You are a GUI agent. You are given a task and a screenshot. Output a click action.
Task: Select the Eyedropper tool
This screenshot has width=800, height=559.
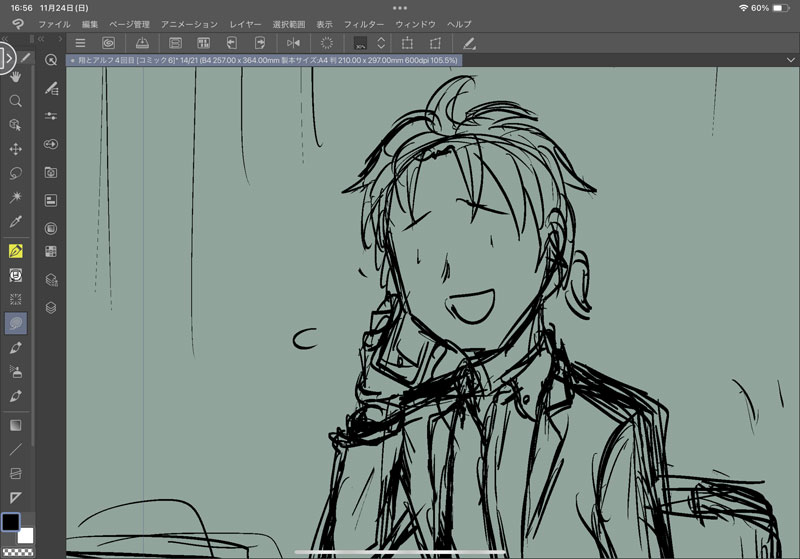[16, 222]
